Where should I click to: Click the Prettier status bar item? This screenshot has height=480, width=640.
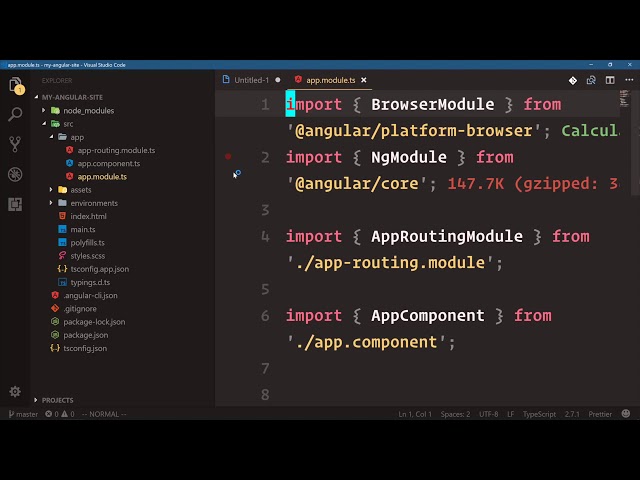pyautogui.click(x=600, y=414)
